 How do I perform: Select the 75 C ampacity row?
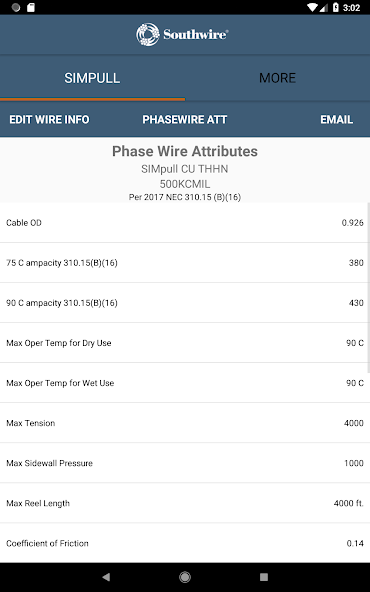click(x=184, y=263)
